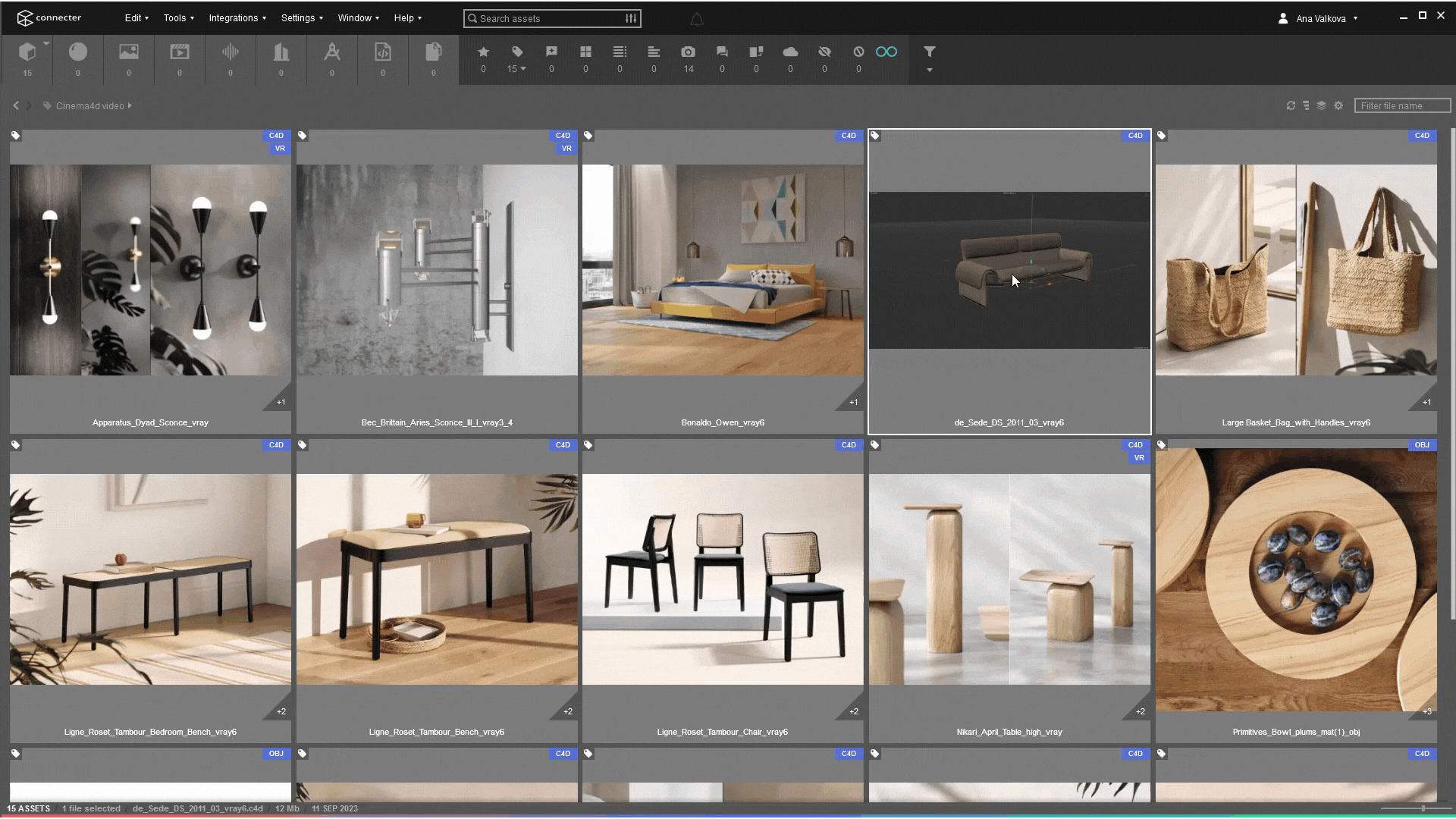The height and width of the screenshot is (819, 1456).
Task: Select the materials sphere asset type filter
Action: pos(78,52)
